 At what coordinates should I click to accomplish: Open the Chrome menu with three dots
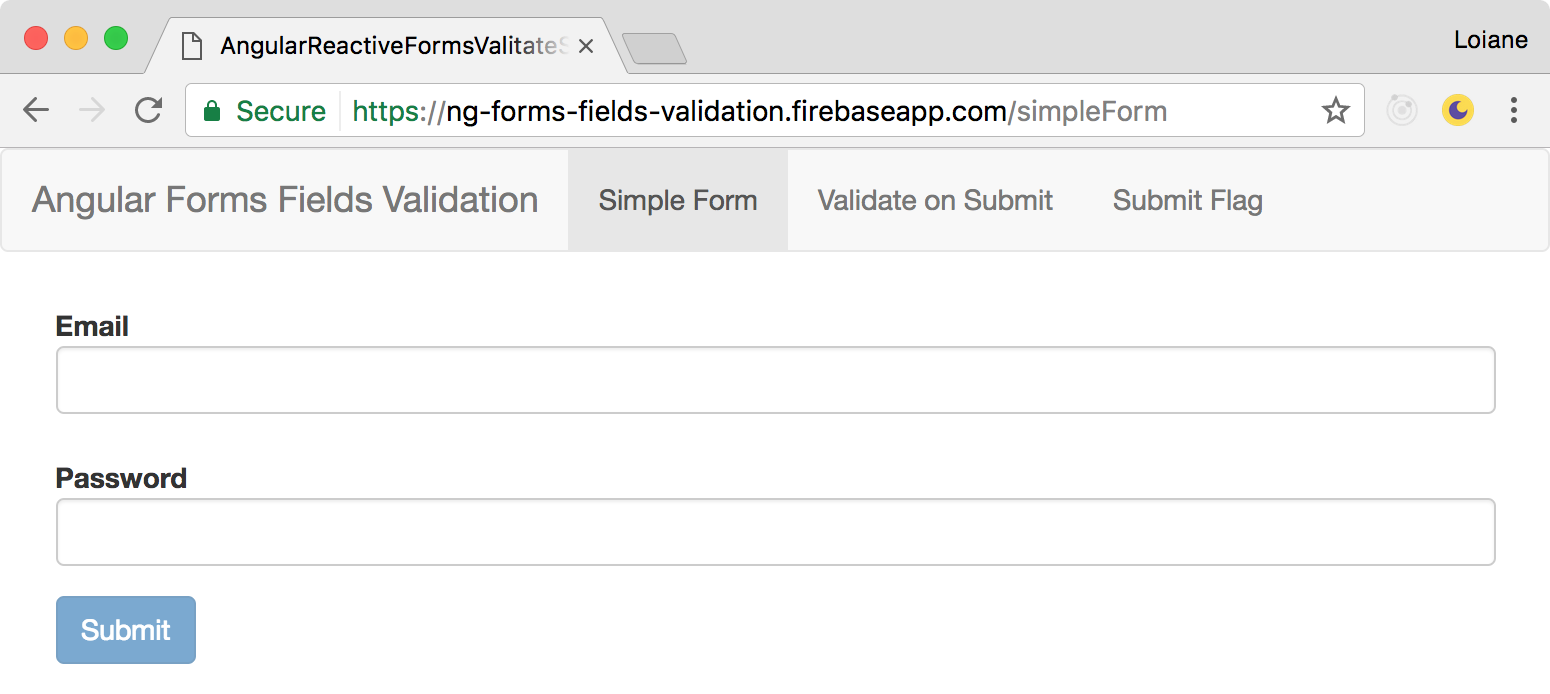pyautogui.click(x=1514, y=110)
